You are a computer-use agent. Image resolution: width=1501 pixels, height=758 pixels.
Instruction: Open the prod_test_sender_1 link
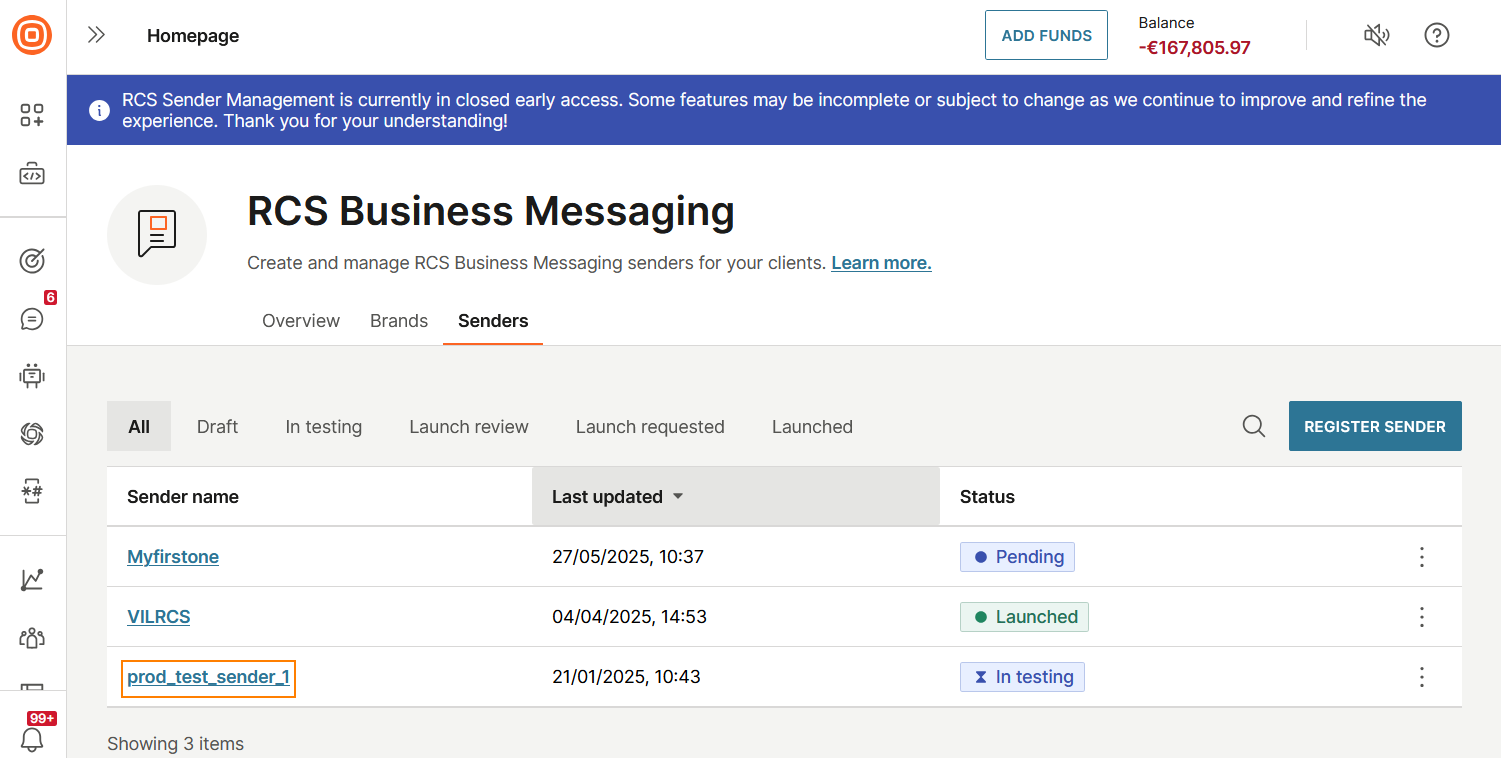click(208, 677)
